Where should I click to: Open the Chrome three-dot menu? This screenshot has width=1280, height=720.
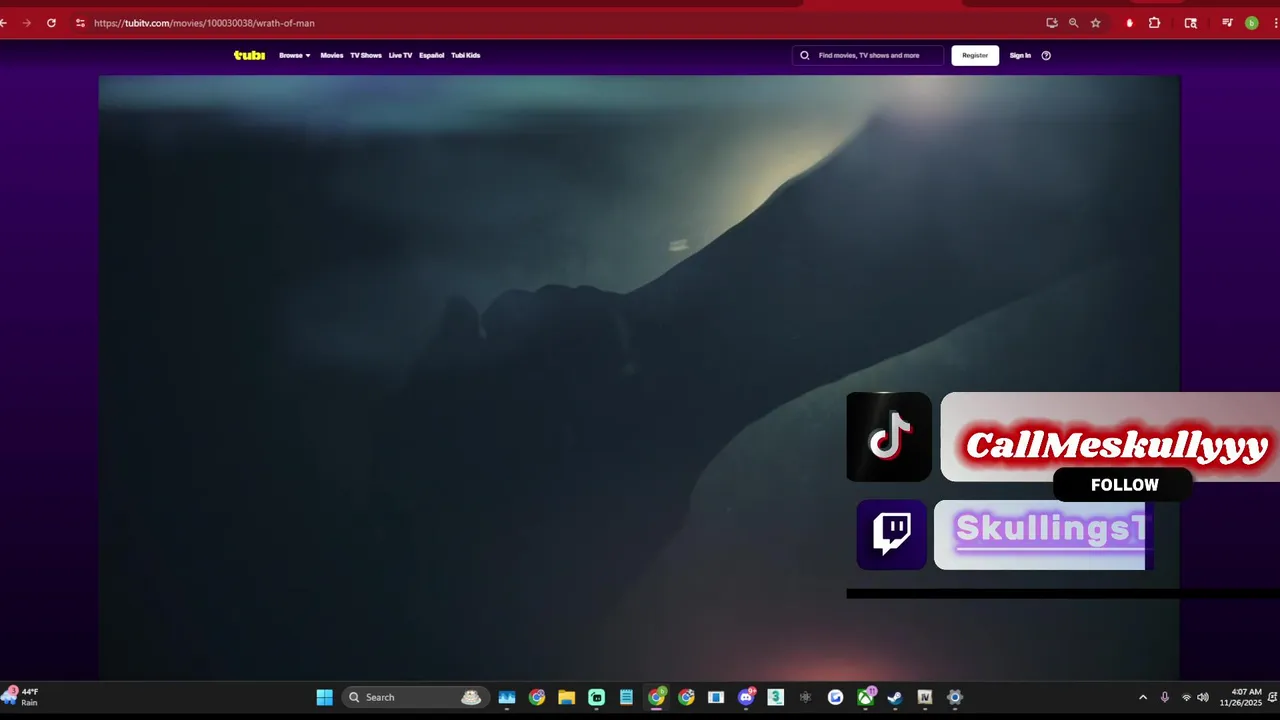(1274, 23)
